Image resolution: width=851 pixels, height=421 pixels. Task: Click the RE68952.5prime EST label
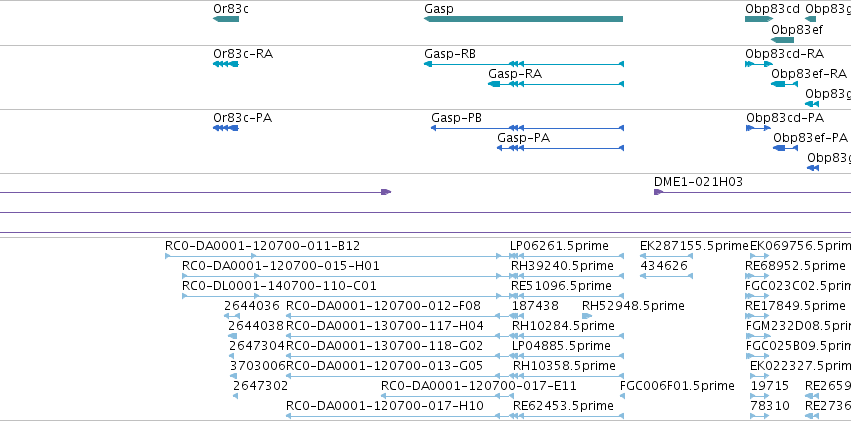tap(795, 266)
